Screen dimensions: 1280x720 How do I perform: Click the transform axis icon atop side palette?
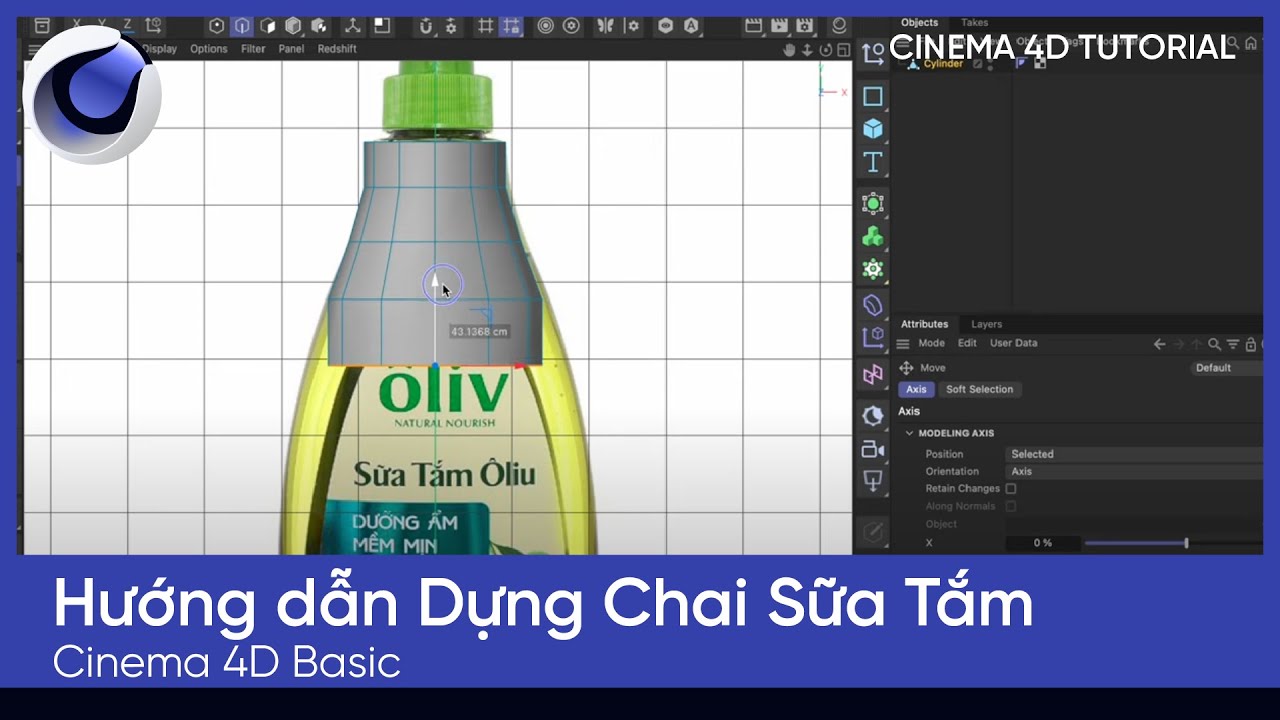[873, 55]
